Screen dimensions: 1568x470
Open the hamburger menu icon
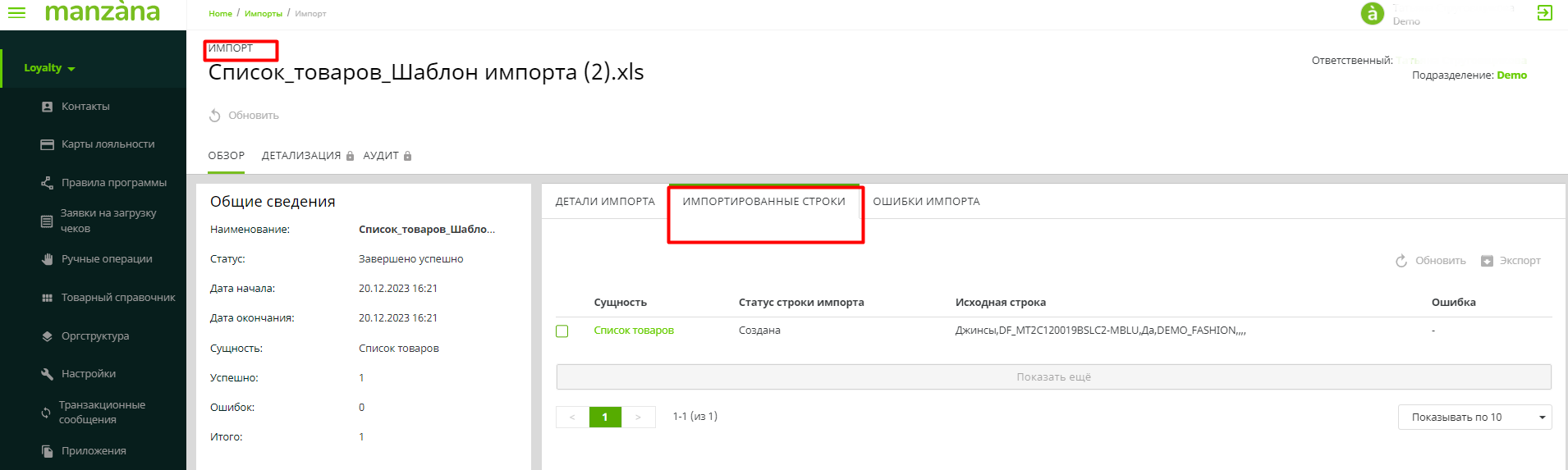pos(16,13)
